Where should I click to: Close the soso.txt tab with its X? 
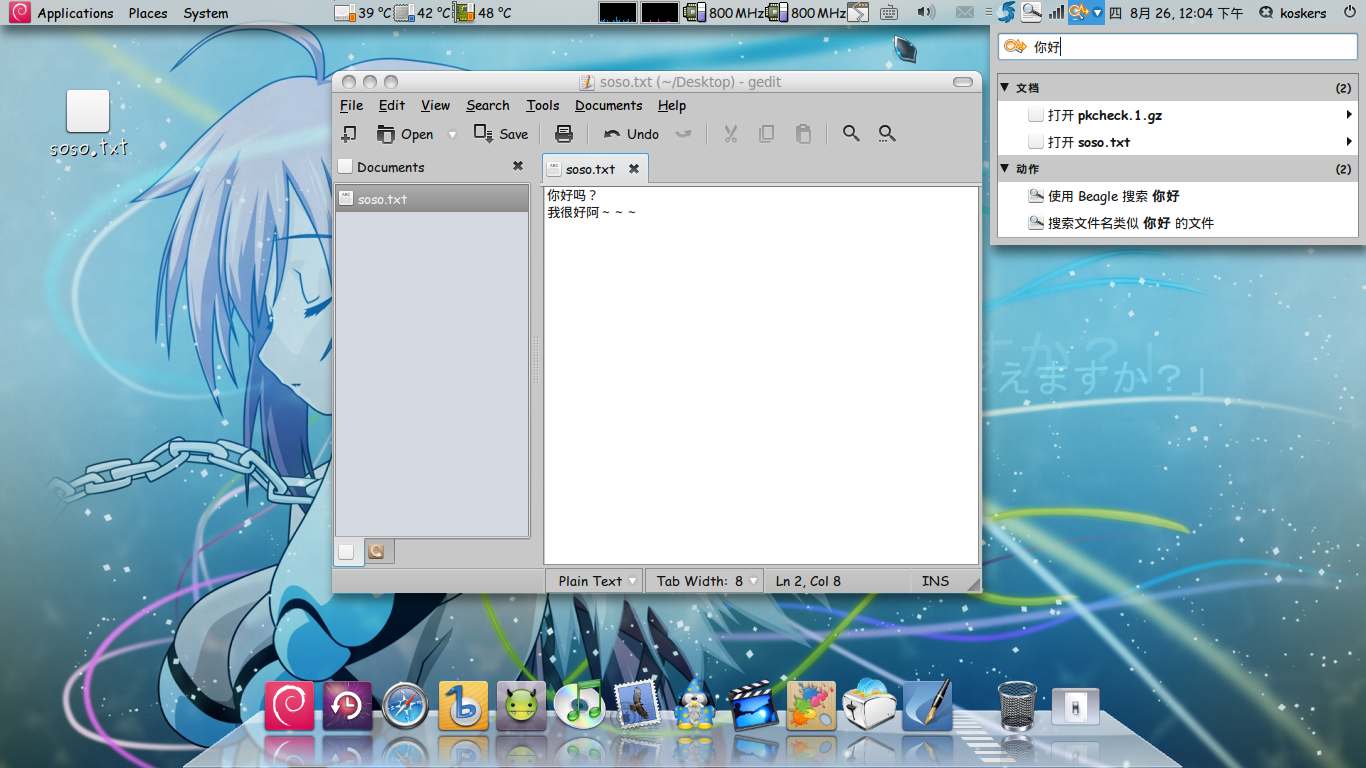(634, 169)
